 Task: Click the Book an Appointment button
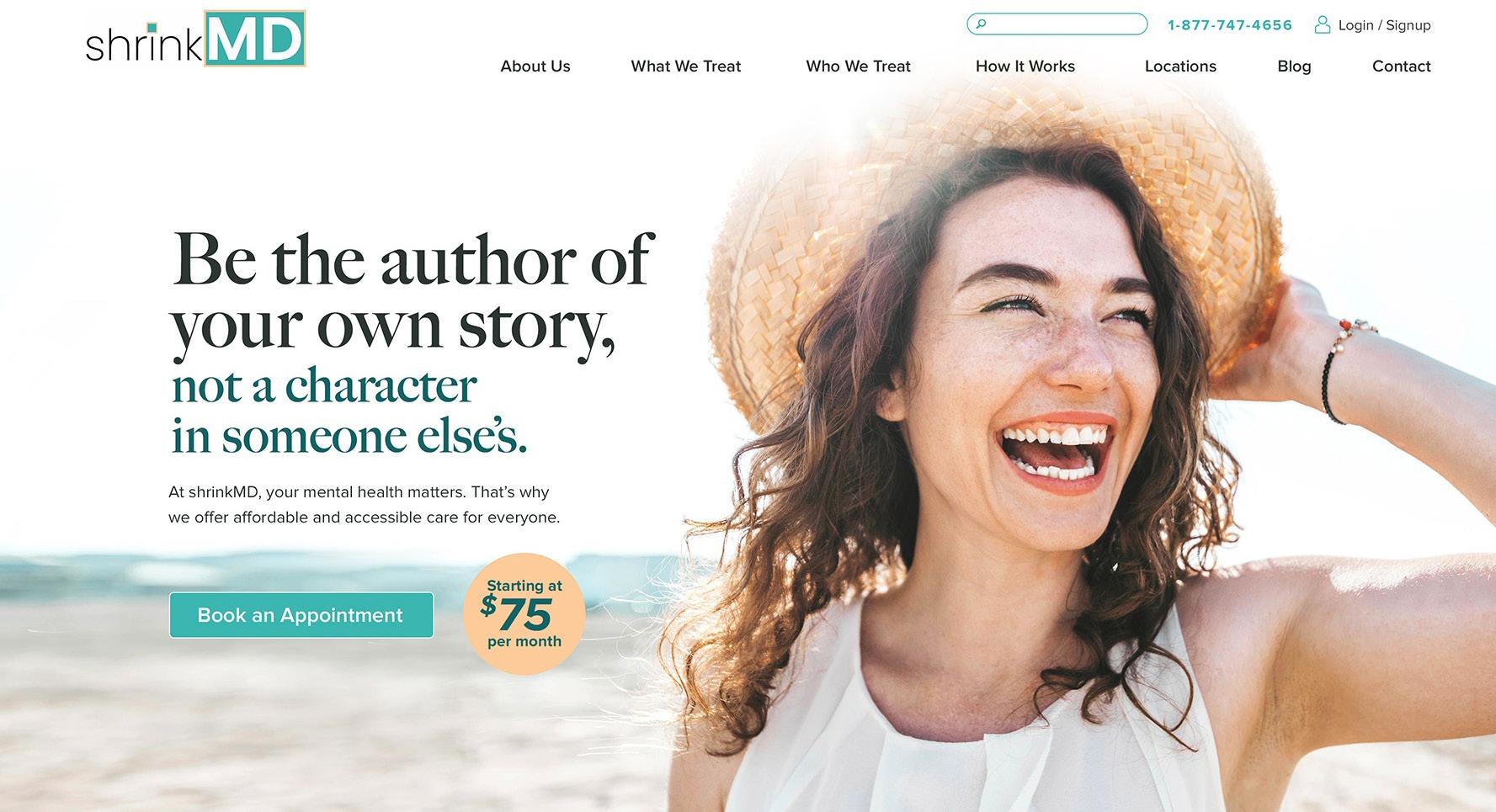(x=301, y=615)
